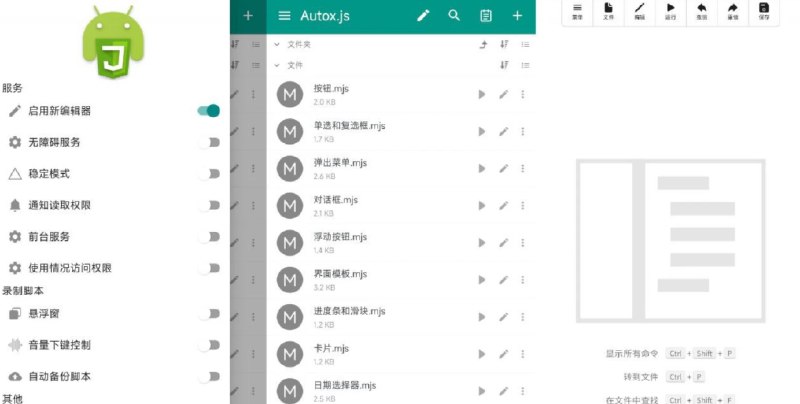Image resolution: width=800 pixels, height=404 pixels.
Task: Enable the 无障碍服务 switch
Action: [x=210, y=142]
